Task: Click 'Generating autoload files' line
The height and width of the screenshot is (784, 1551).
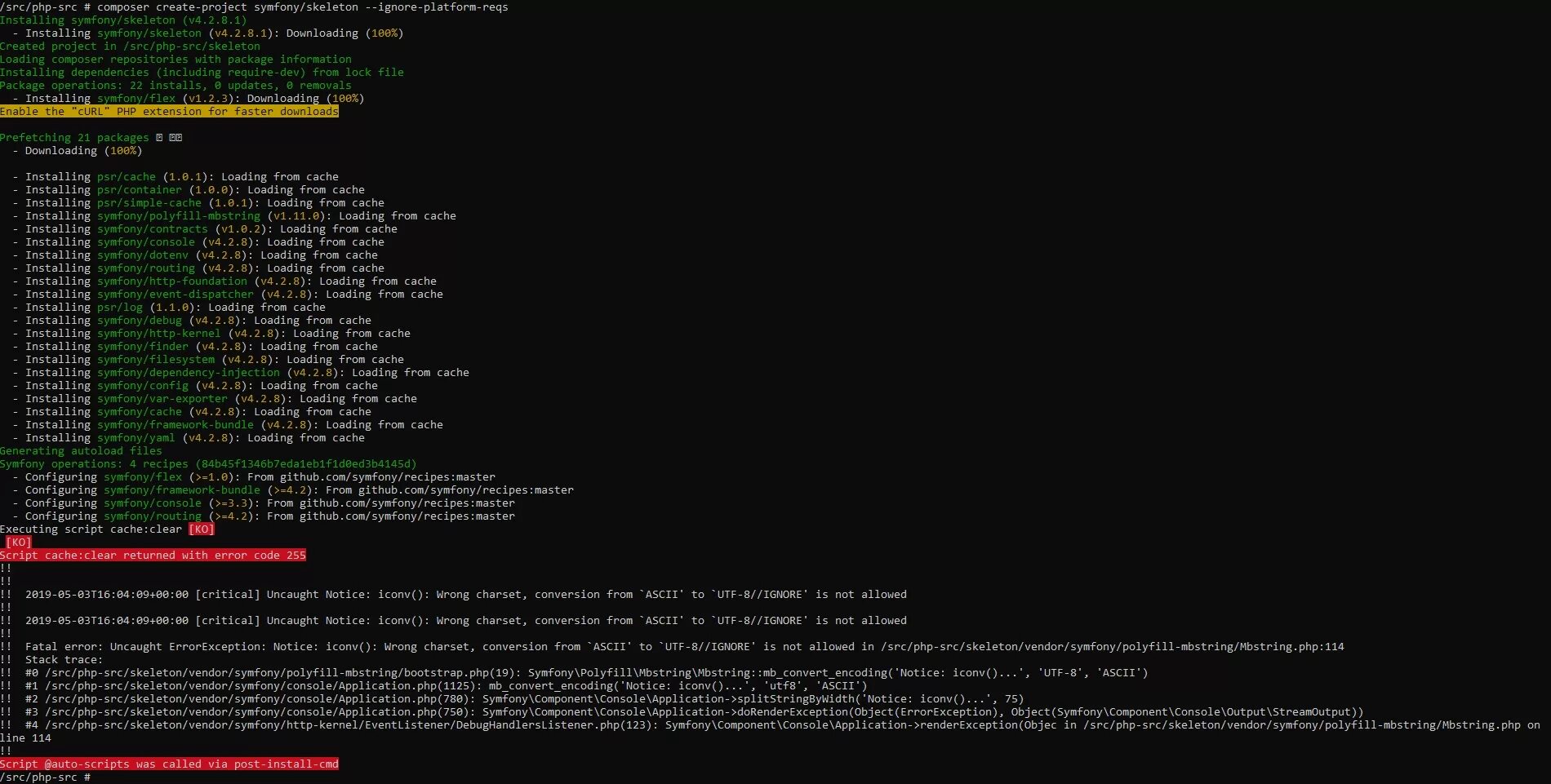Action: (x=81, y=450)
